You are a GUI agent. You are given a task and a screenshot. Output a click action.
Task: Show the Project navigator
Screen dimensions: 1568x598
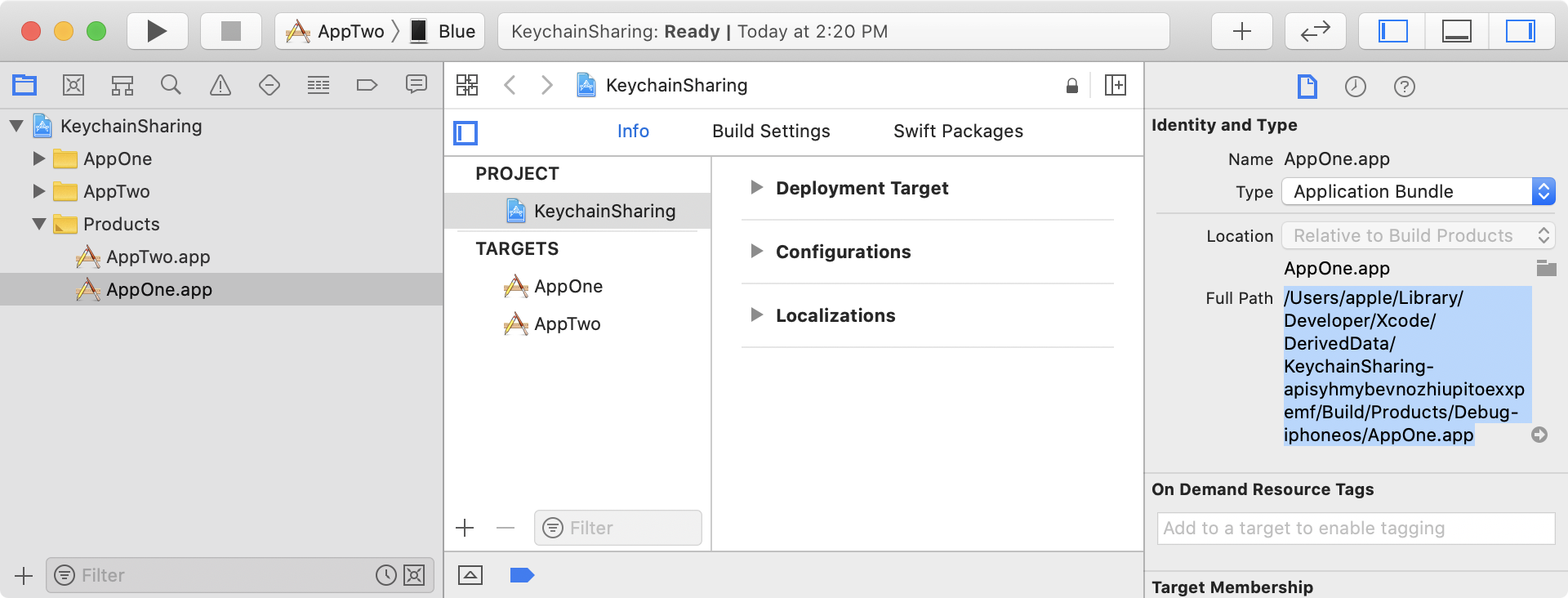click(24, 85)
